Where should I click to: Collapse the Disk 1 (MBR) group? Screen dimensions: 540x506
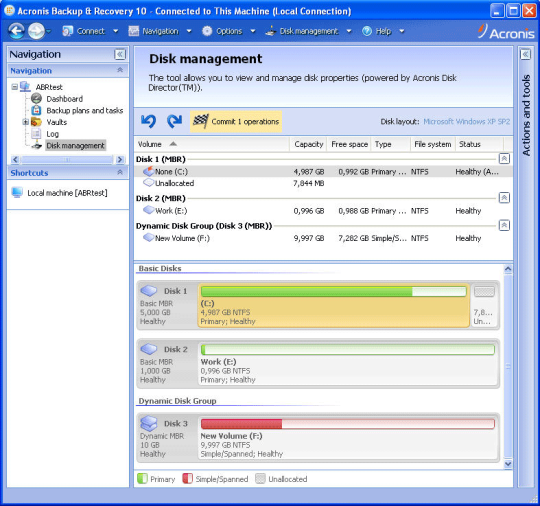(x=504, y=159)
